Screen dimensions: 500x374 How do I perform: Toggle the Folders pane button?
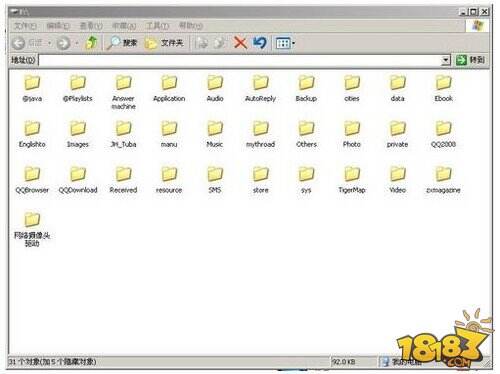pos(164,43)
